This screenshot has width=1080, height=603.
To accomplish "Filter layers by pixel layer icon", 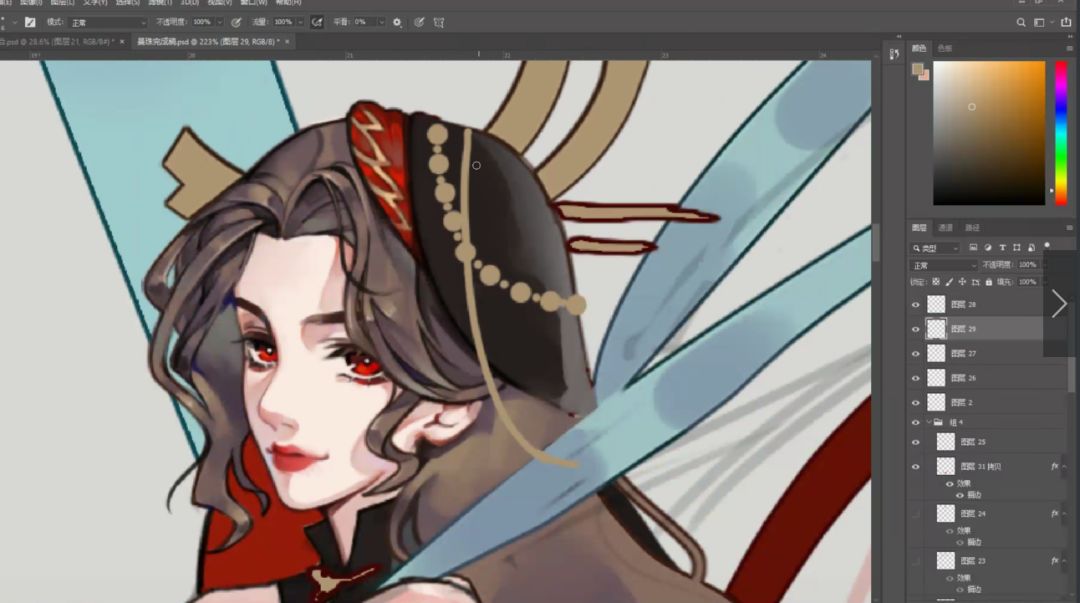I will click(973, 247).
